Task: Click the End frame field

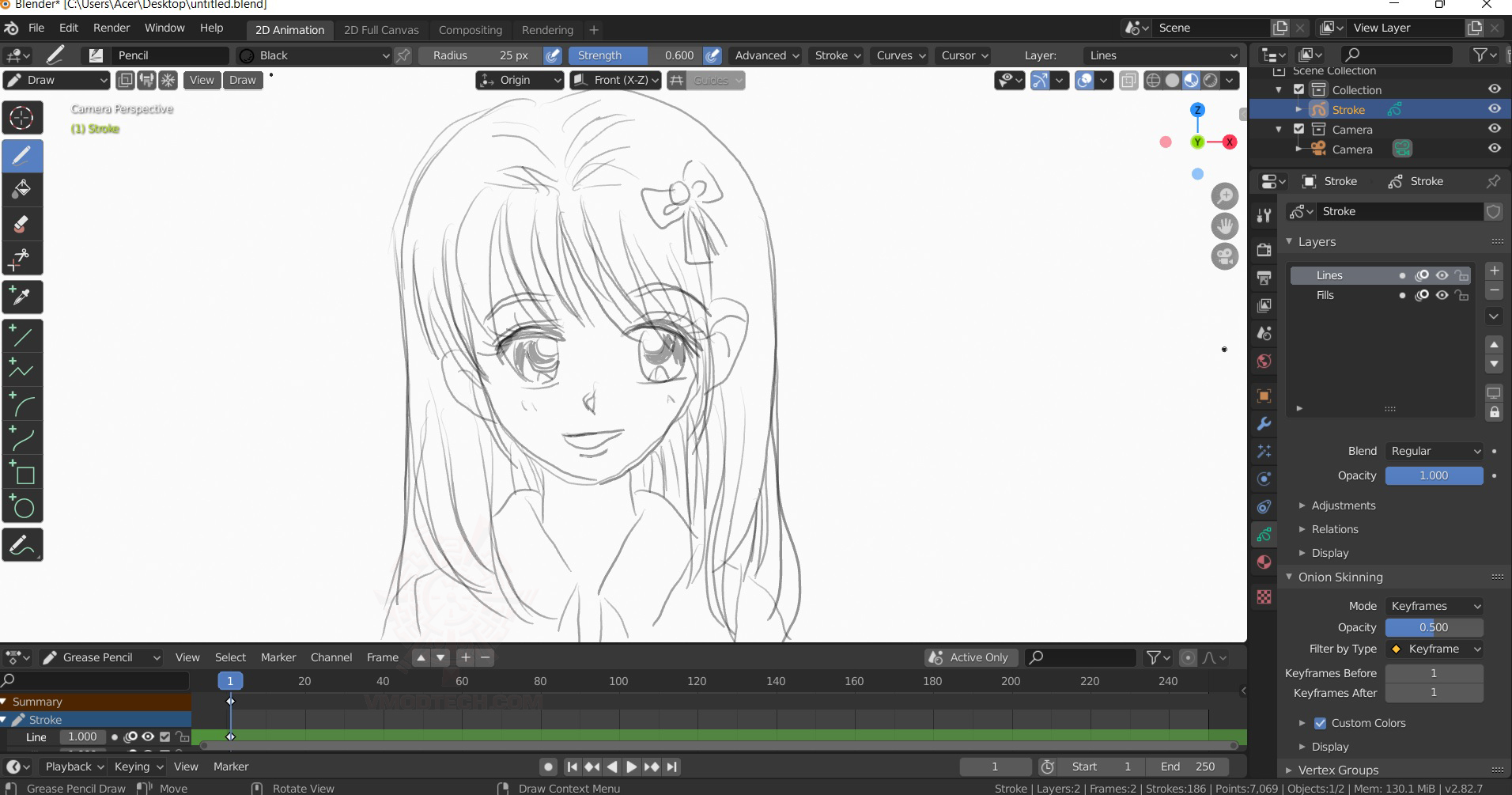Action: (x=1187, y=767)
